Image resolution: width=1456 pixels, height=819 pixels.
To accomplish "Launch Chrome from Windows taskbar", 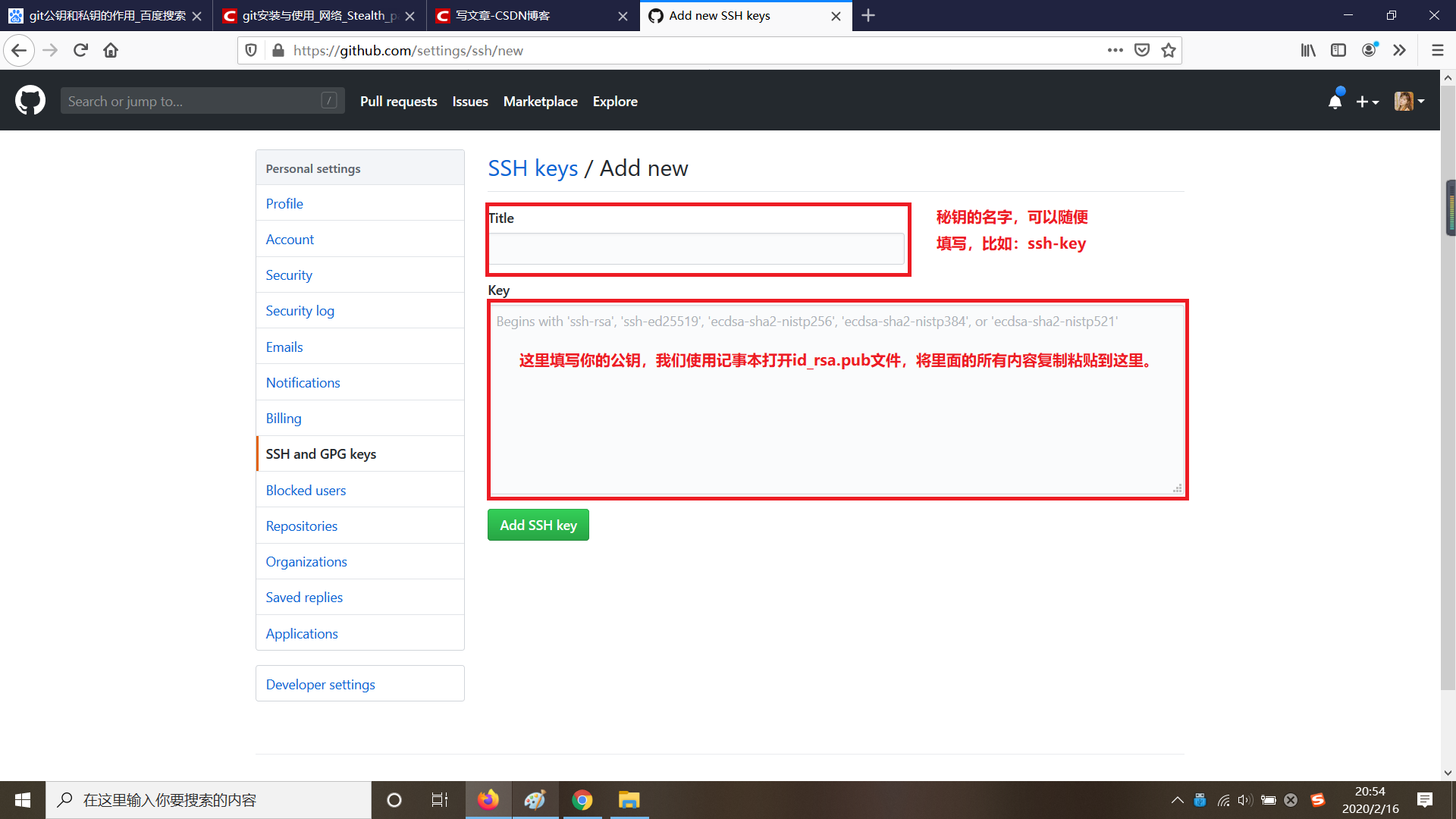I will pyautogui.click(x=582, y=800).
